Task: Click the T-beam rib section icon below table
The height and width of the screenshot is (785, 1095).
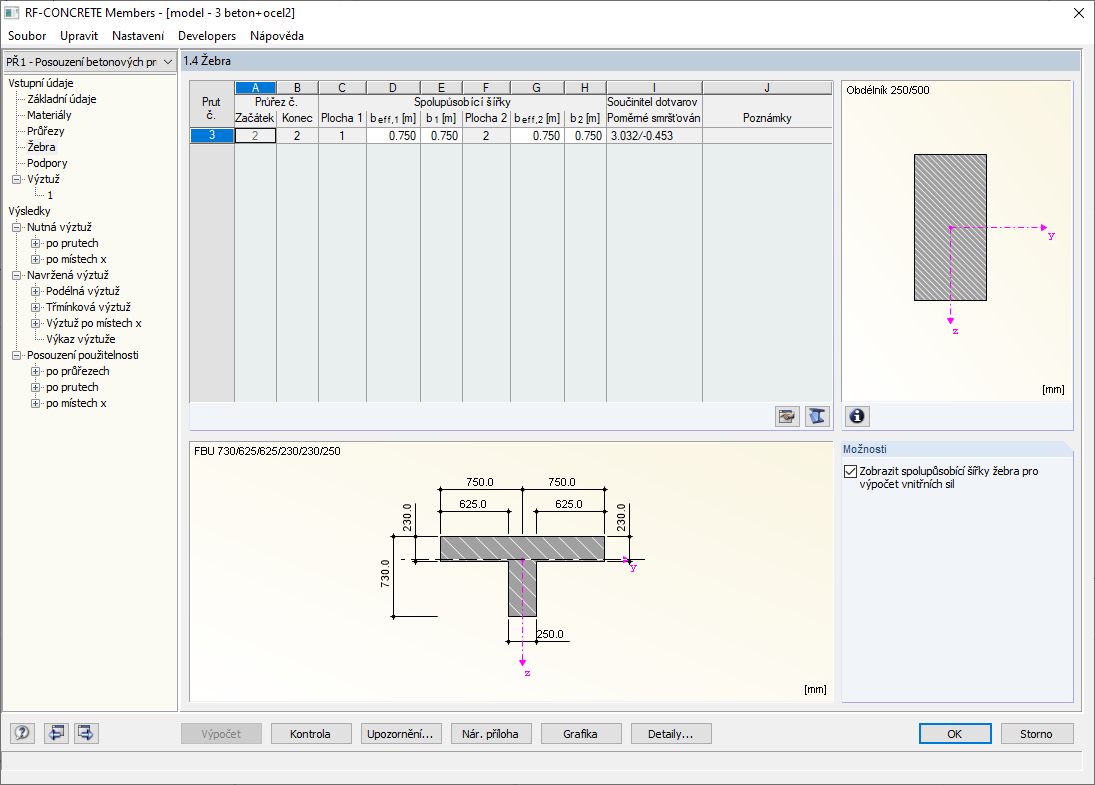Action: 817,416
